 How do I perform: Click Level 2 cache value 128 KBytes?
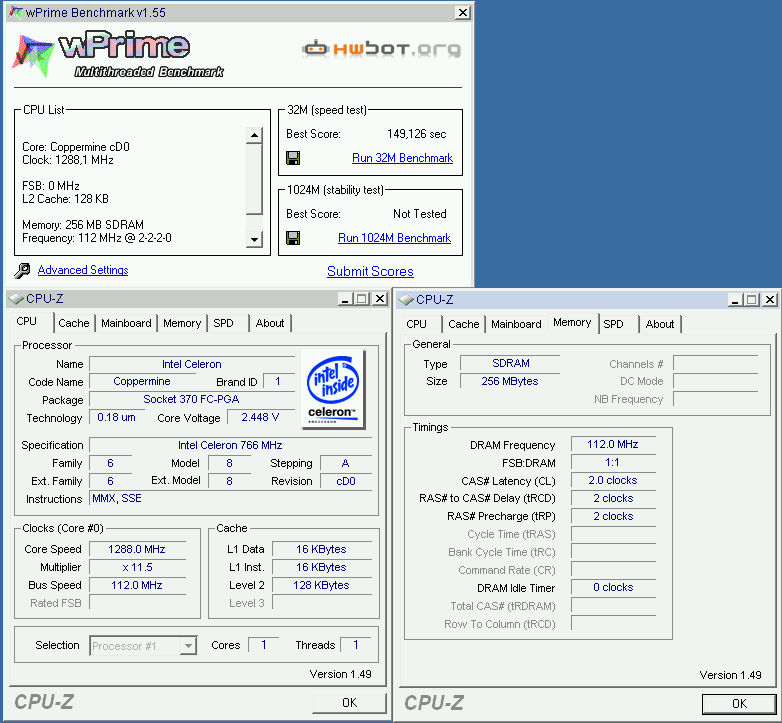[322, 585]
